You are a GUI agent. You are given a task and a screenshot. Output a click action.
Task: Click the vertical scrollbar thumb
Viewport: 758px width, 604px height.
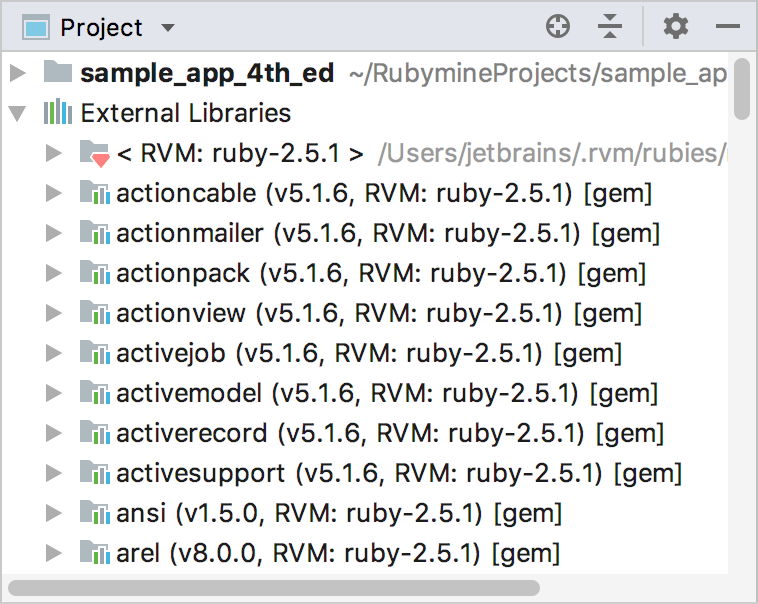(x=741, y=89)
